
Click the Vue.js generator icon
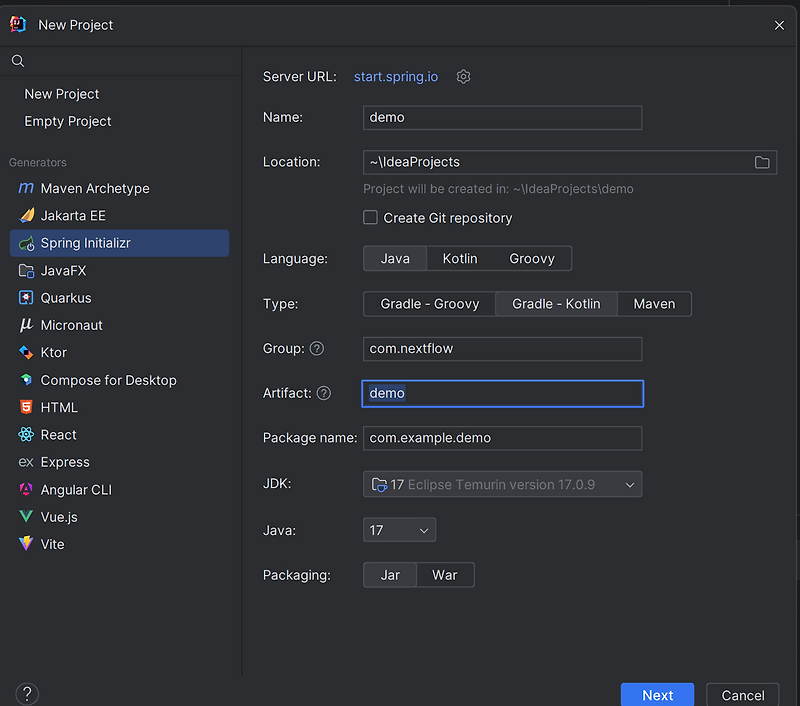coord(26,517)
